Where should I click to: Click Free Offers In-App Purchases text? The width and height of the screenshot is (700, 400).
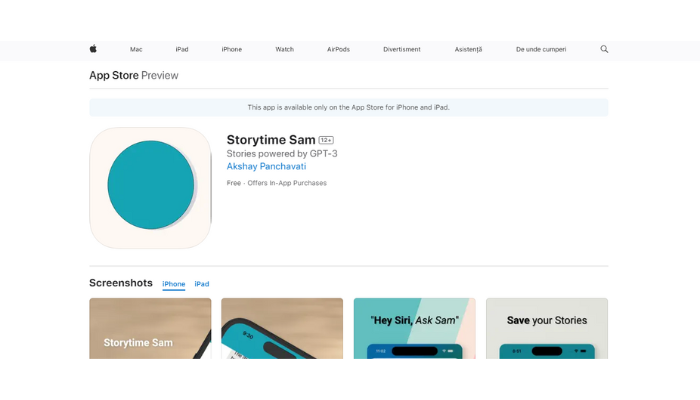[277, 183]
